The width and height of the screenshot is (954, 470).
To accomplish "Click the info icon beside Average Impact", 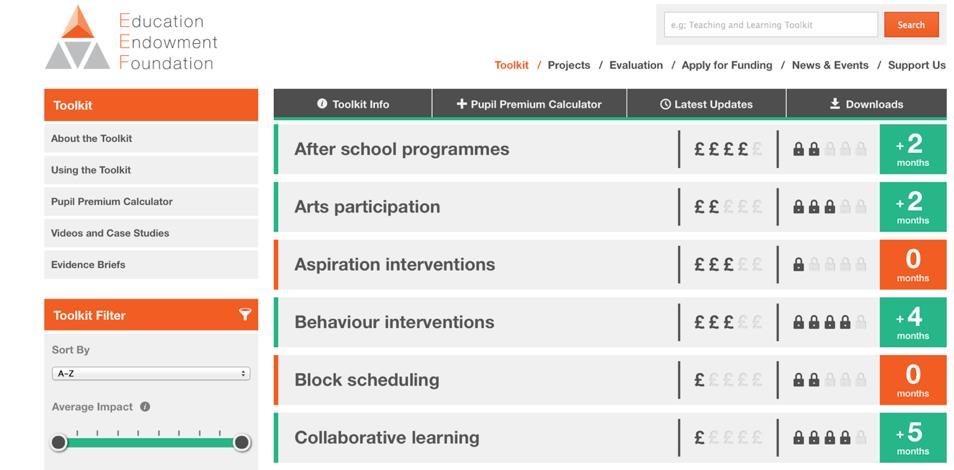I will click(145, 407).
